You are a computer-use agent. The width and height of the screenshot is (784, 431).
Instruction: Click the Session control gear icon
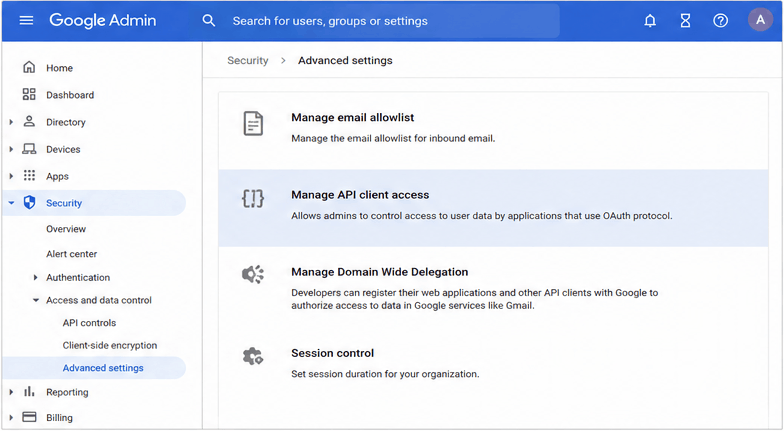(253, 356)
